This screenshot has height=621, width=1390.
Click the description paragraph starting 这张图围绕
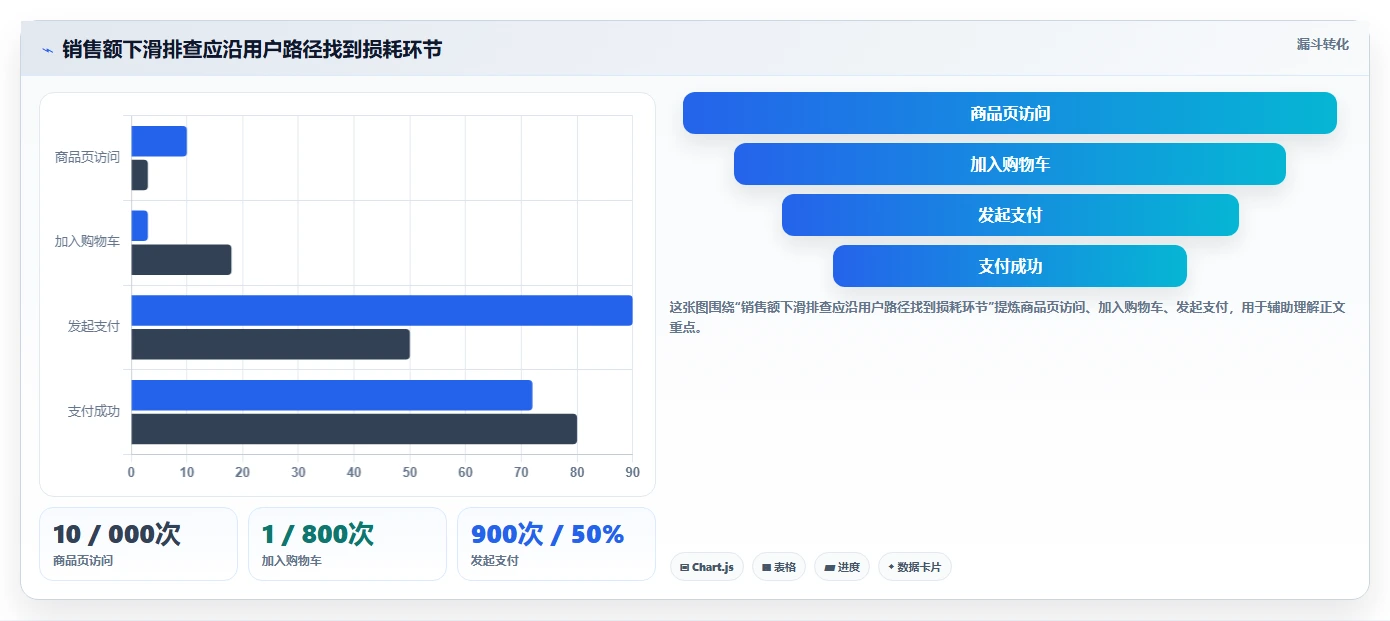(1008, 317)
